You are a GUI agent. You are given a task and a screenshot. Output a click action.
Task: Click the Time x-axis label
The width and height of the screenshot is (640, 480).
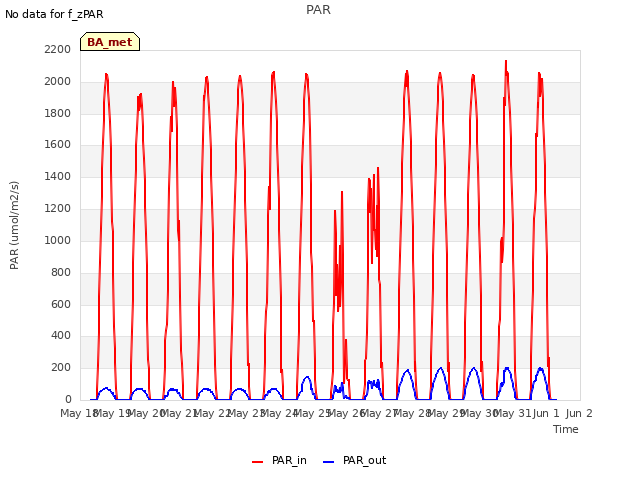click(566, 429)
